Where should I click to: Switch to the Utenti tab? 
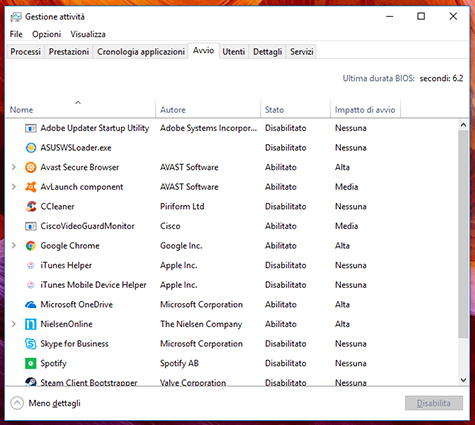[x=233, y=52]
